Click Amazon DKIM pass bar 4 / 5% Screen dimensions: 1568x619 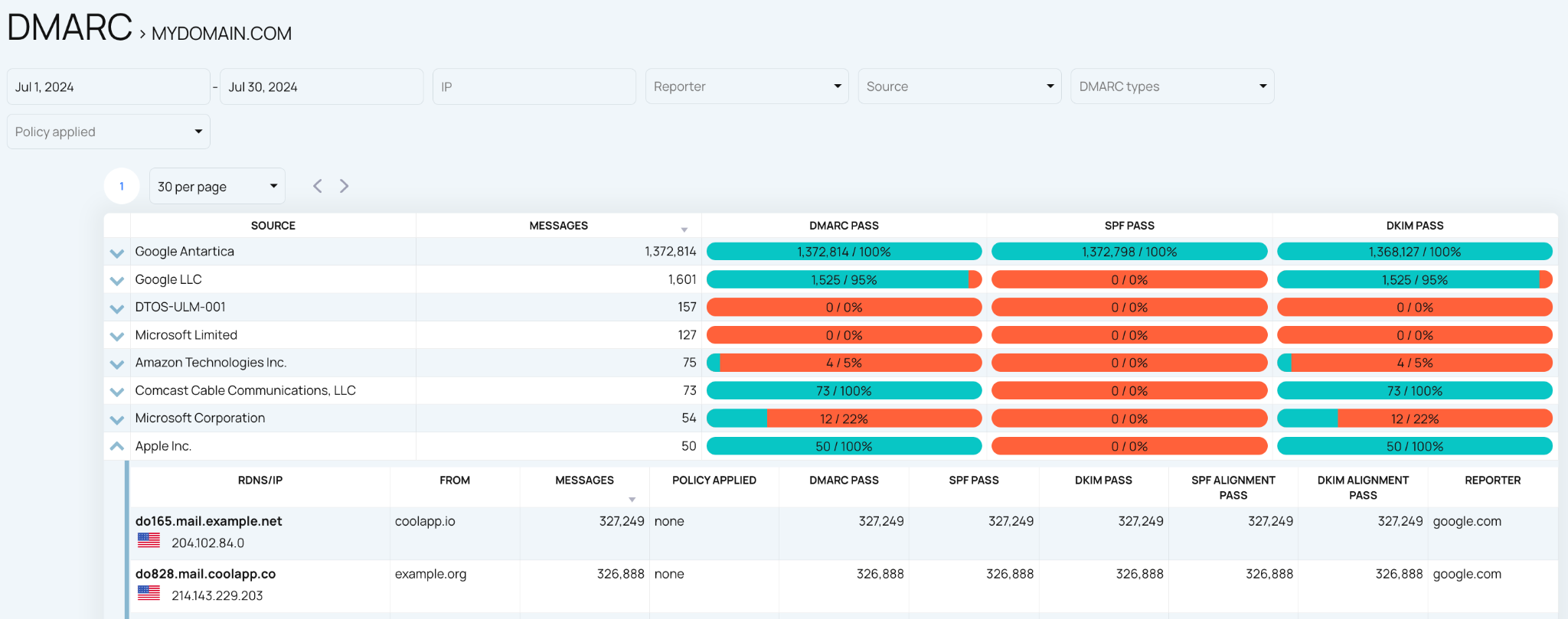[x=1415, y=363]
